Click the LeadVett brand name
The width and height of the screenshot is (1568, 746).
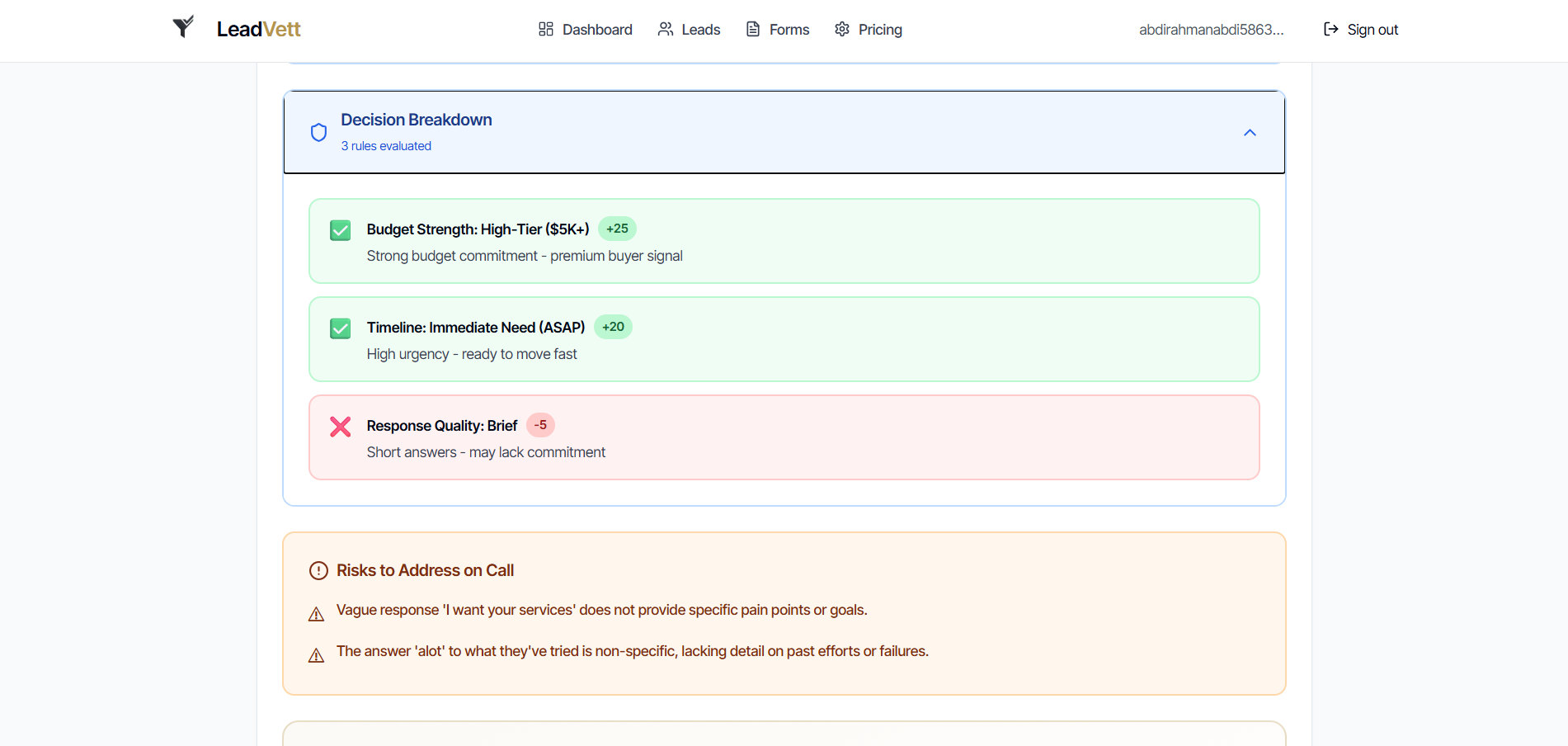tap(258, 30)
